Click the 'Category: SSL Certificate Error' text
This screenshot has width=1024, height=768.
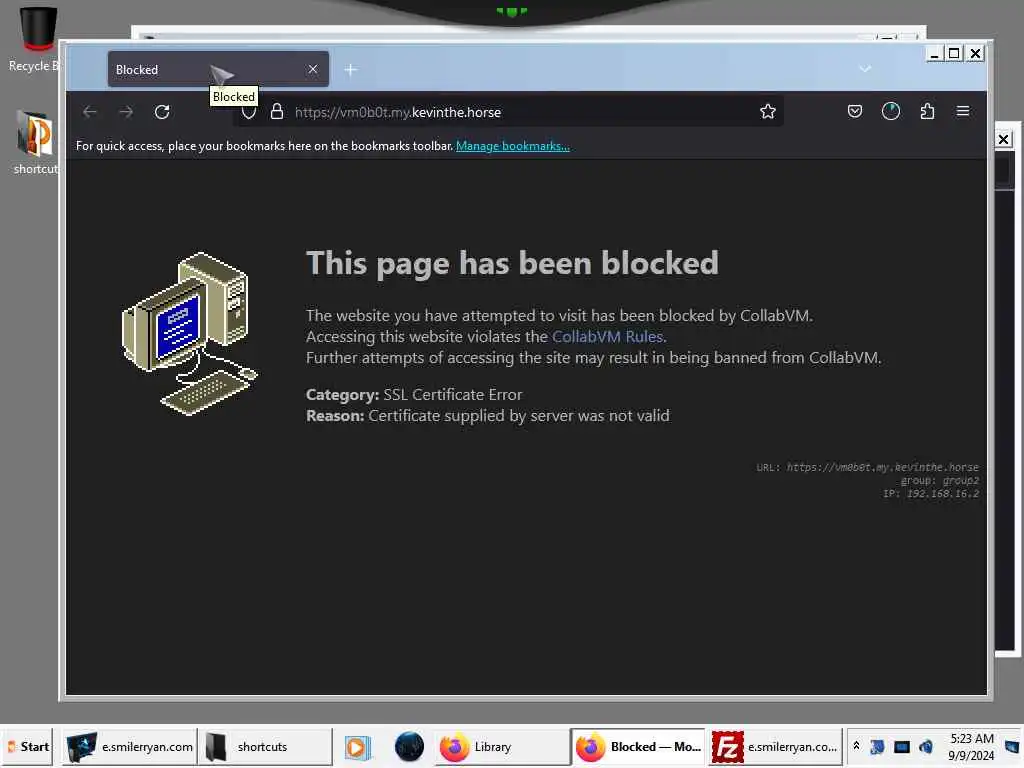(x=414, y=394)
